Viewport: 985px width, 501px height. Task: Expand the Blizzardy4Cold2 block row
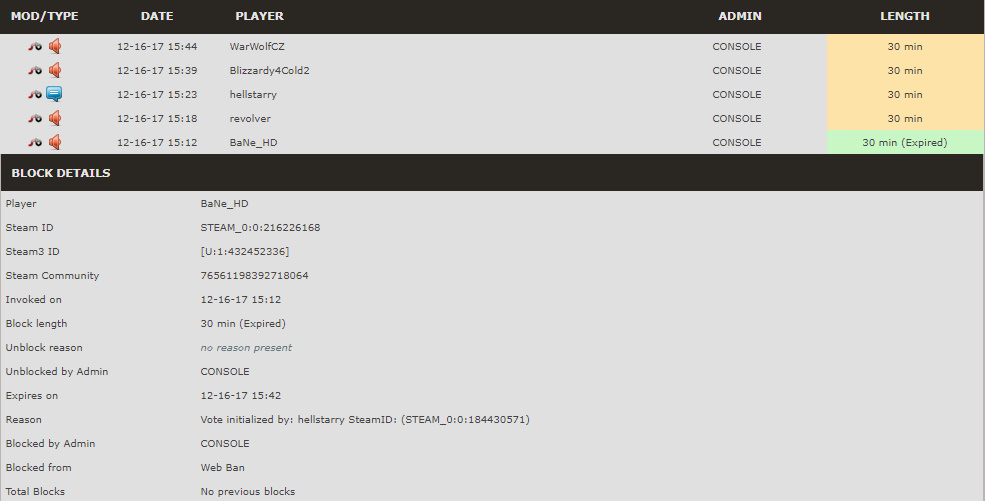[x=492, y=70]
